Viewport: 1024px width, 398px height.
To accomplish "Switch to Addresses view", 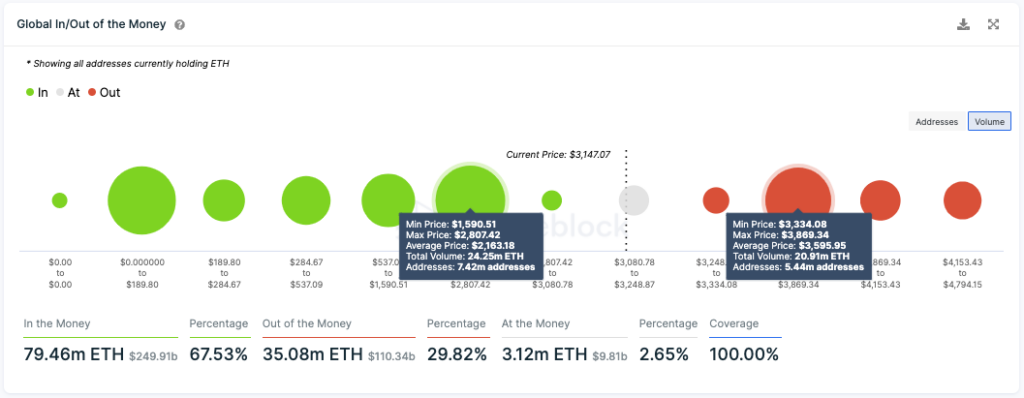I will click(936, 122).
